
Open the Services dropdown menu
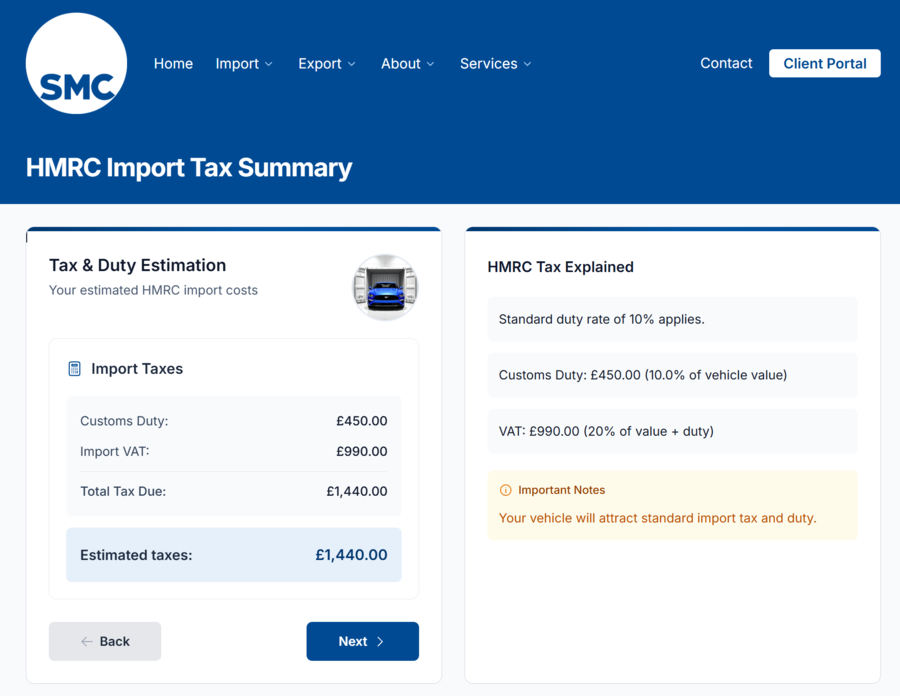pos(495,64)
